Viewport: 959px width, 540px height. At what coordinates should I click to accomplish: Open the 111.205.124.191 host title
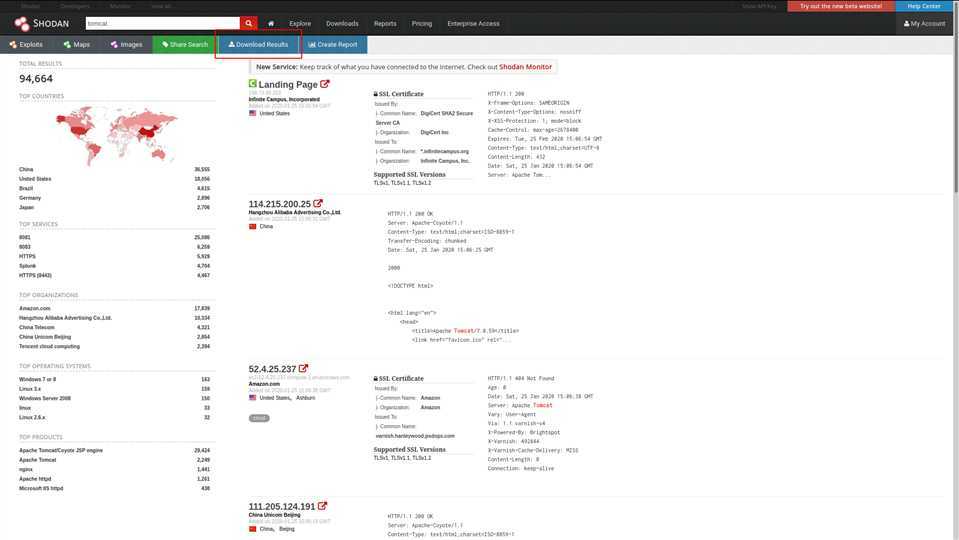coord(282,506)
